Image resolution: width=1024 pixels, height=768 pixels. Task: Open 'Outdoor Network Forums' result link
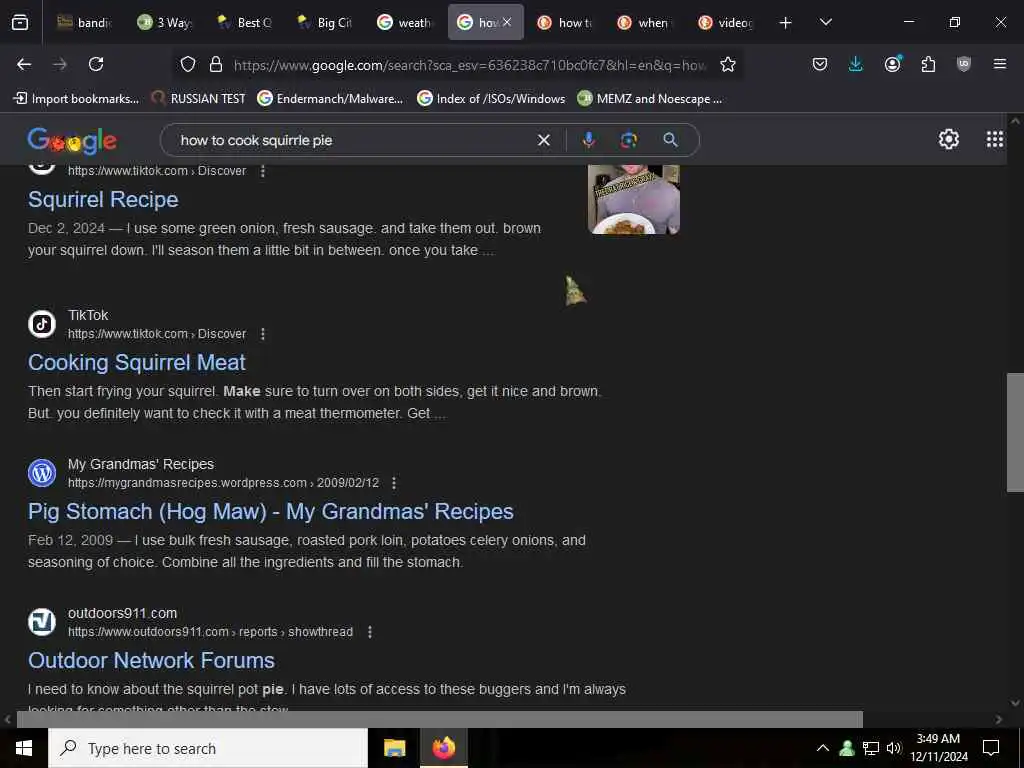click(151, 660)
